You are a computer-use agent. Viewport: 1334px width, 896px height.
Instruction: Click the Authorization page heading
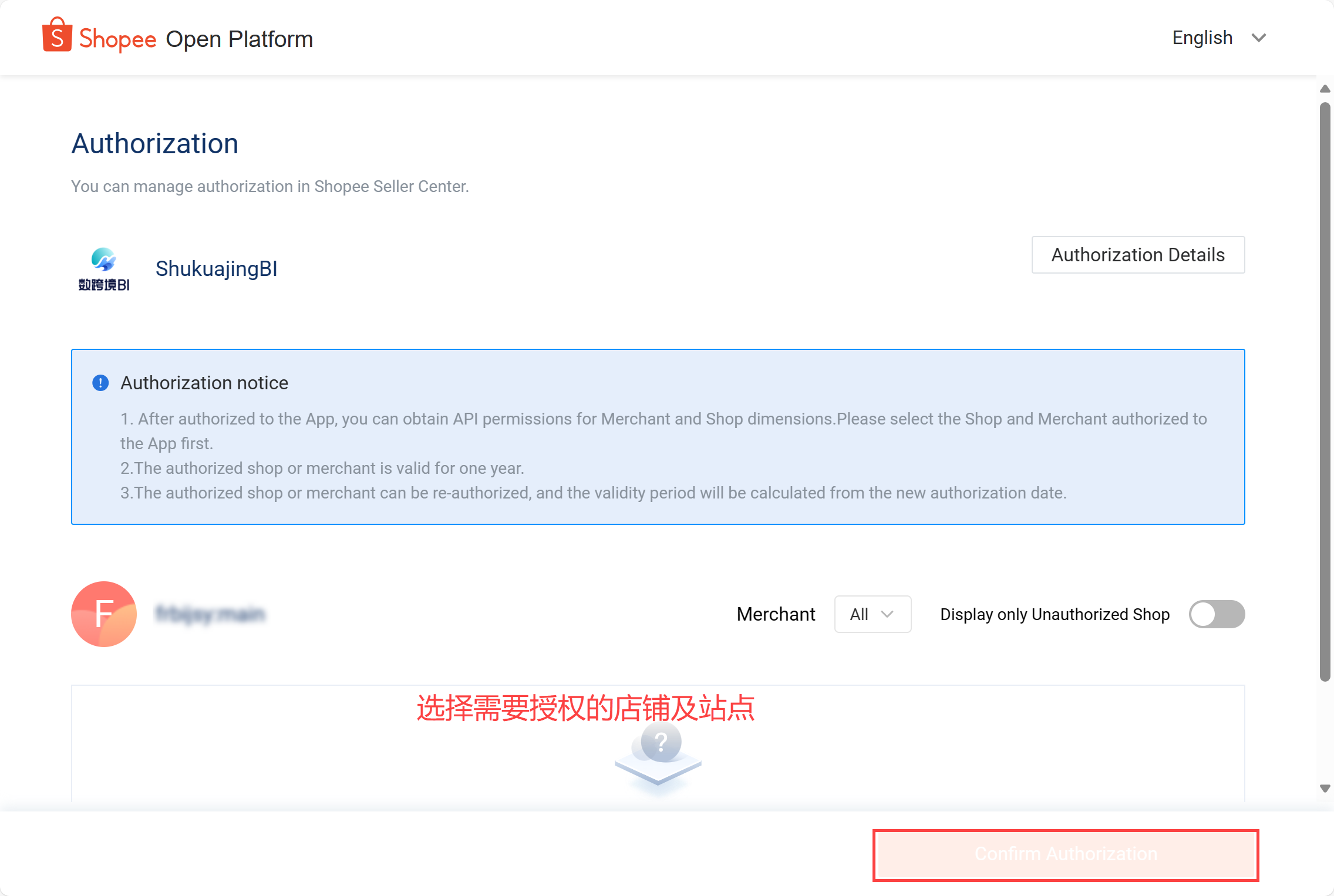155,144
